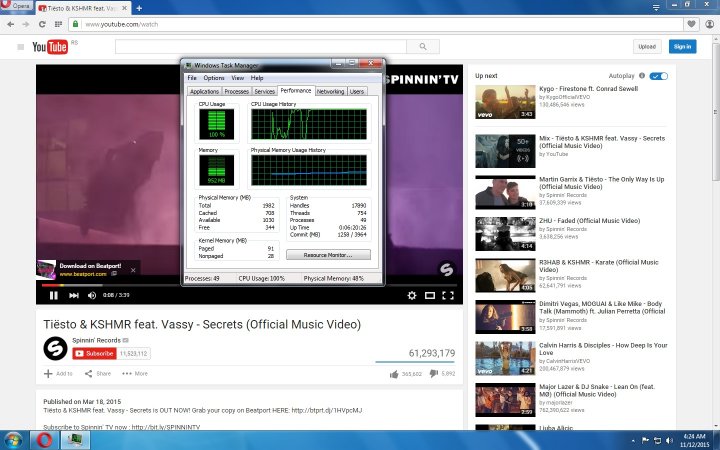Viewport: 720px width, 450px height.
Task: Go back in Opera browser
Action: click(11, 24)
